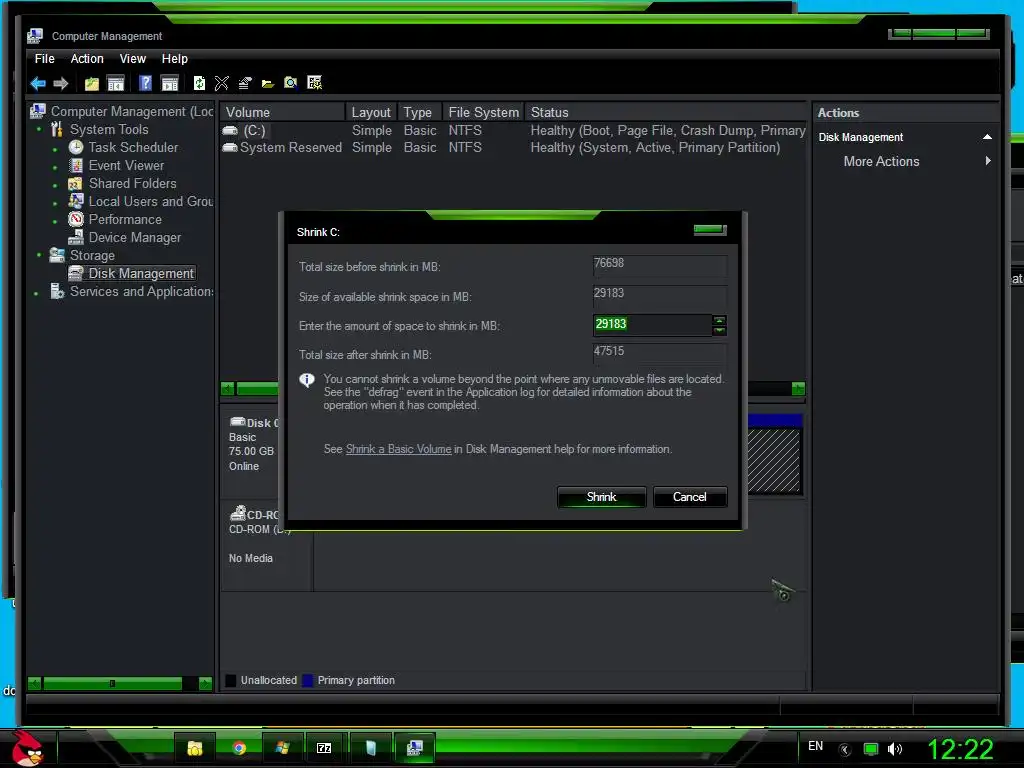Image resolution: width=1024 pixels, height=768 pixels.
Task: Close the Shrink C: dialog
Action: click(710, 230)
